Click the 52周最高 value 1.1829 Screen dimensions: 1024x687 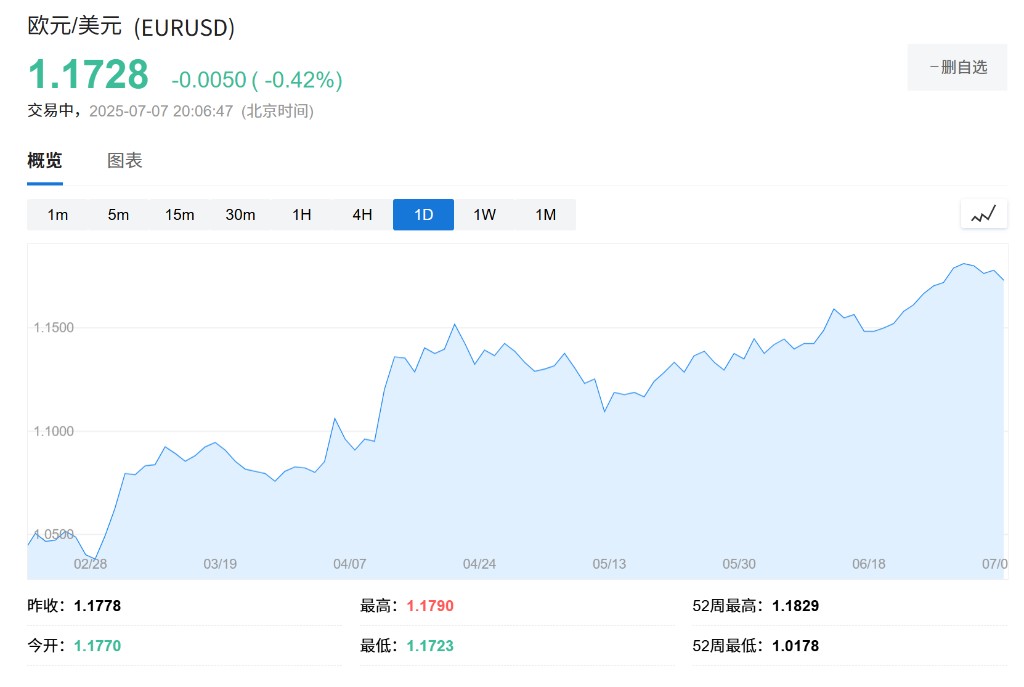795,606
